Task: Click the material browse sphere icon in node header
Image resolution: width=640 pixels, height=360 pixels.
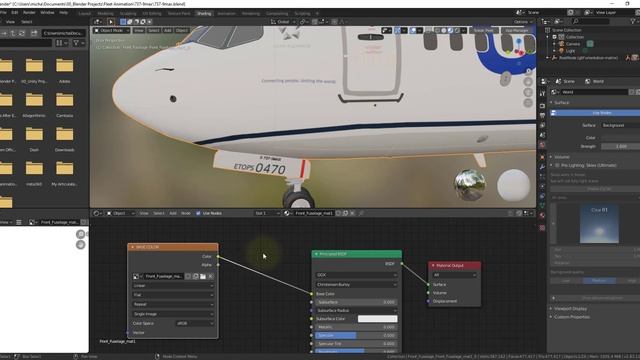Action: (x=287, y=213)
